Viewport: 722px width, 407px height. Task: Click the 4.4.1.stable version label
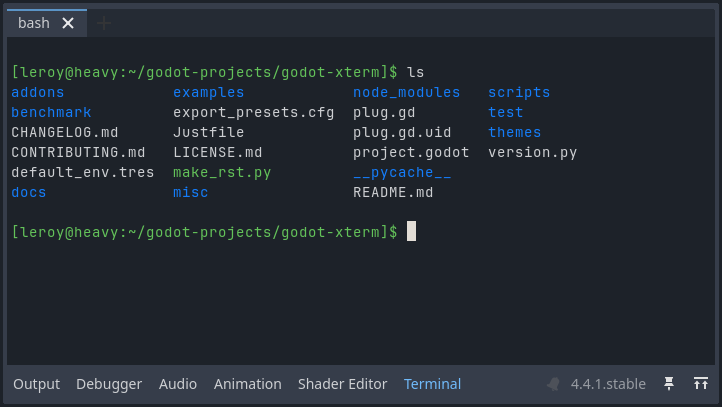pos(608,384)
